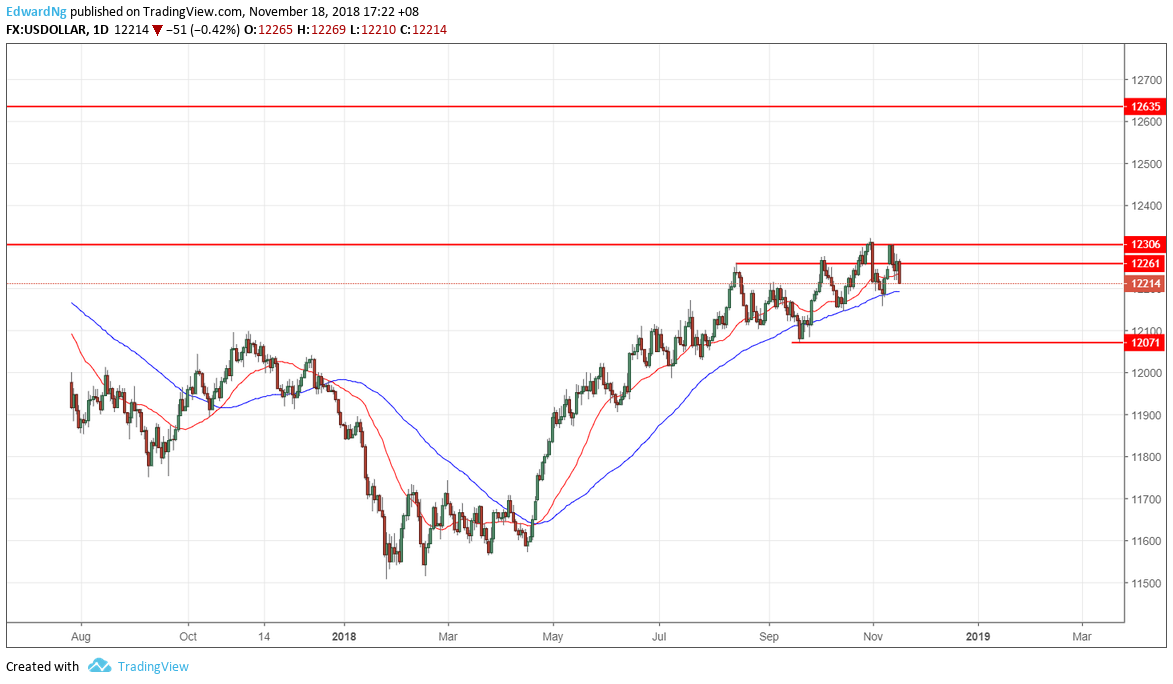The height and width of the screenshot is (684, 1173).
Task: Click the 11700 price axis value
Action: click(x=1146, y=498)
